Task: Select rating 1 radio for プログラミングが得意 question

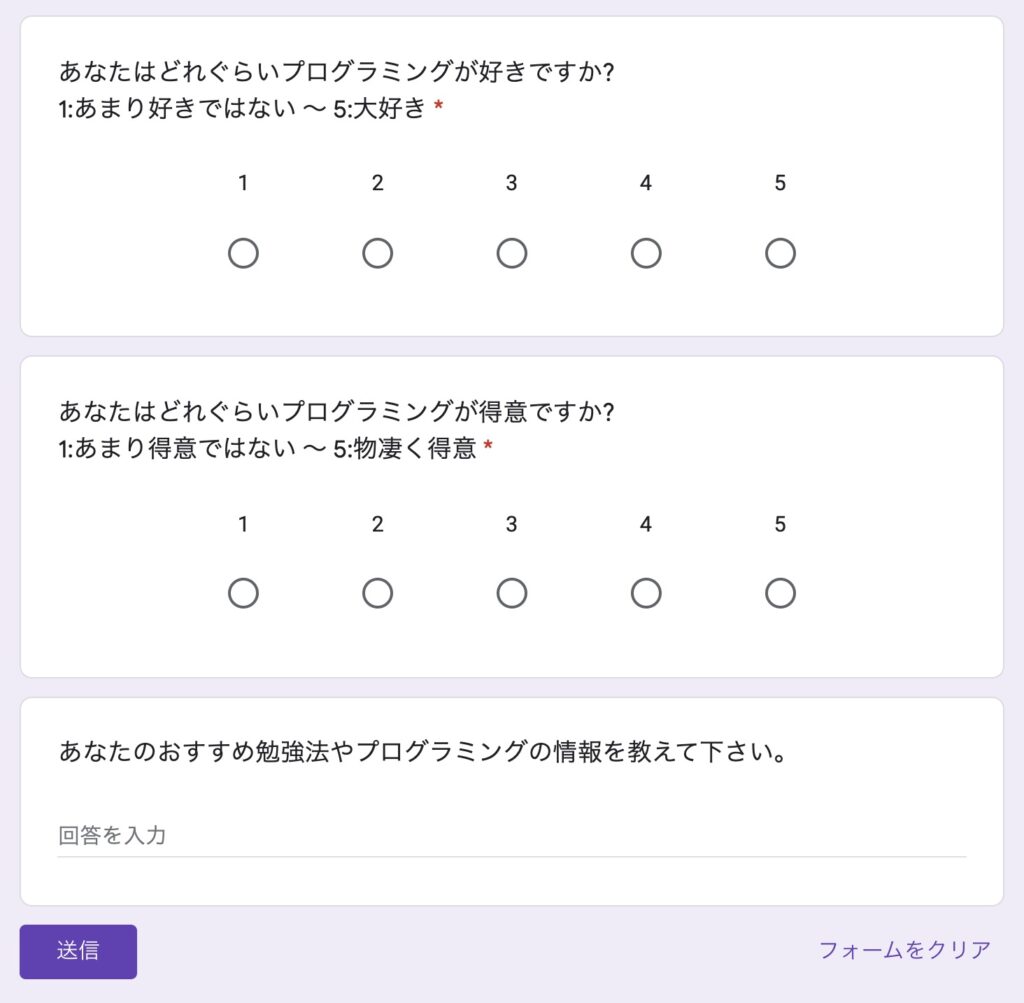Action: point(243,594)
